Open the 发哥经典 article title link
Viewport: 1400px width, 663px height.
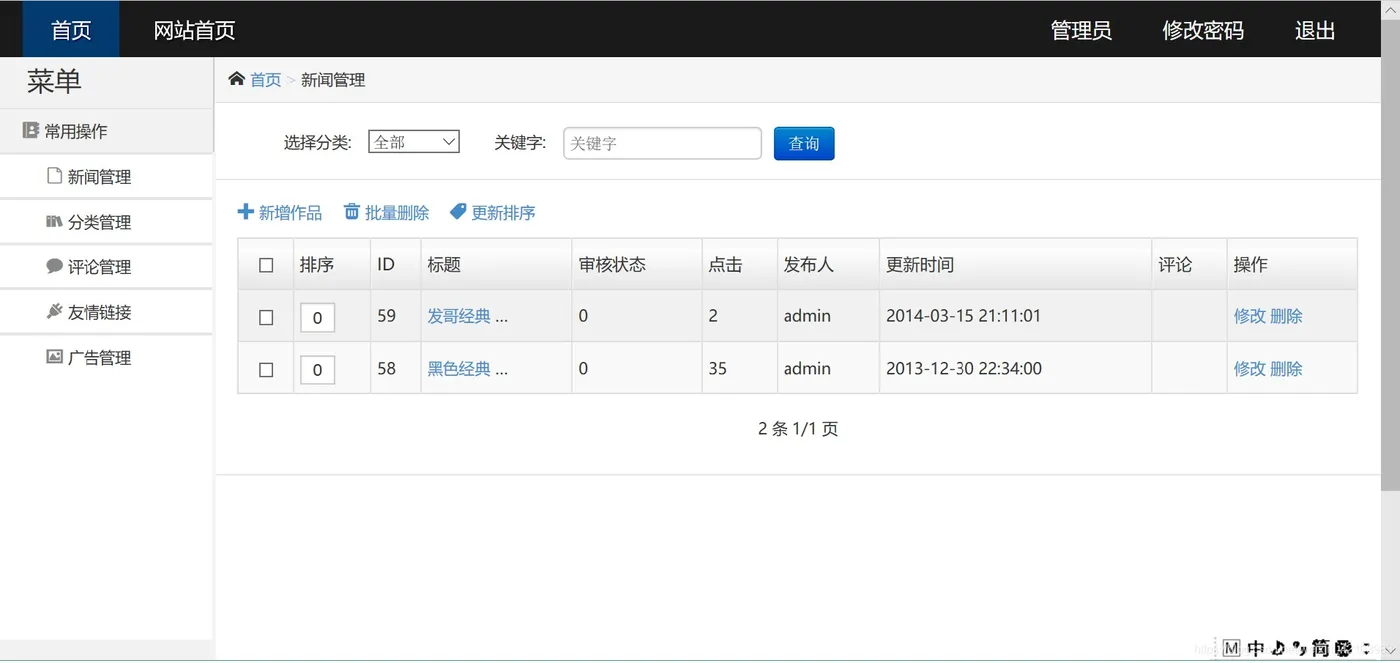point(459,316)
